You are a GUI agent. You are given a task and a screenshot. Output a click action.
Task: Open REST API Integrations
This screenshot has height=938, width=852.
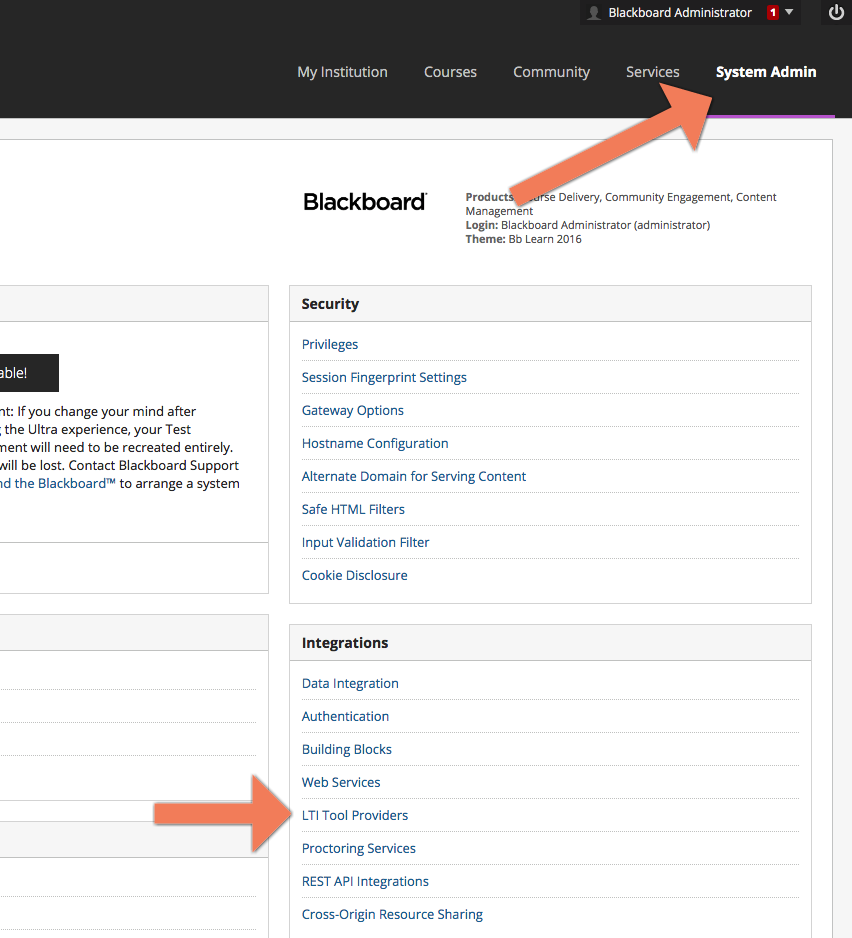coord(365,881)
